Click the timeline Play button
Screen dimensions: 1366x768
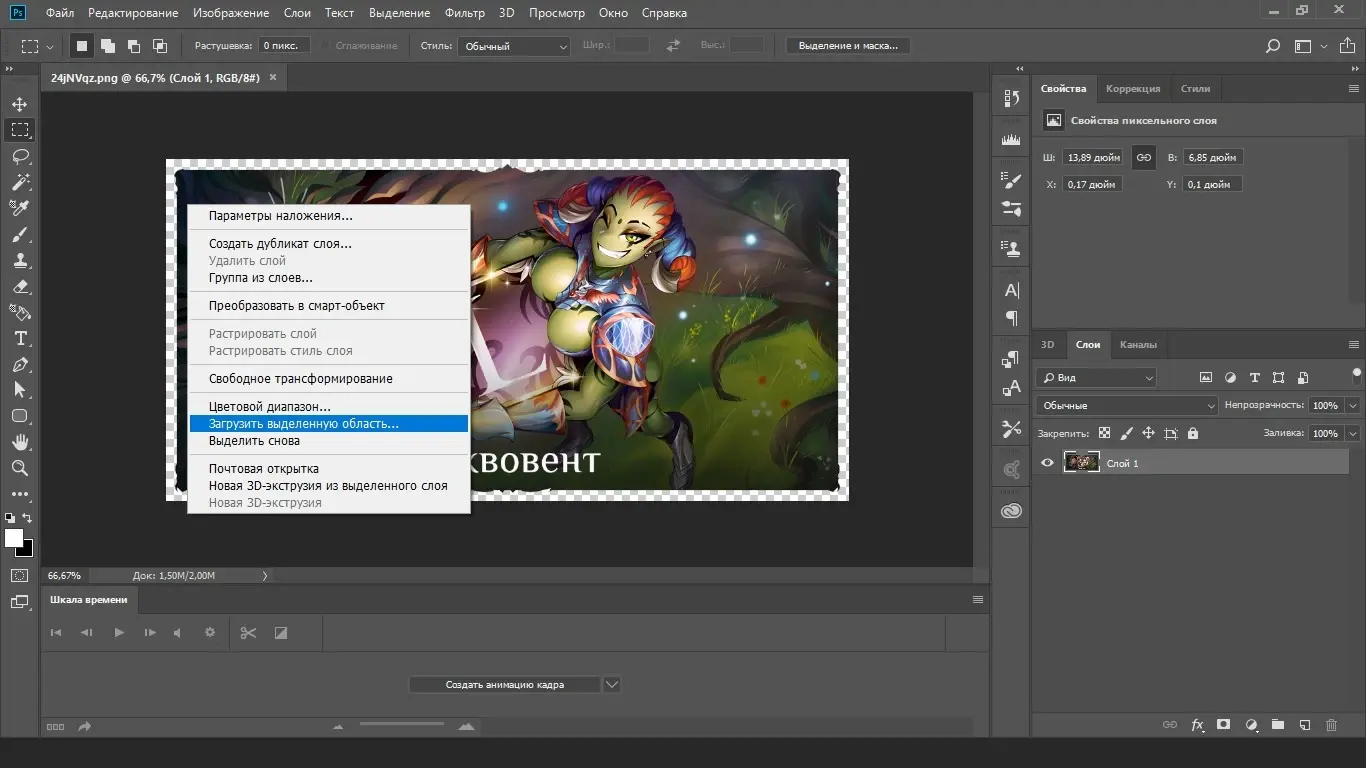[x=119, y=632]
